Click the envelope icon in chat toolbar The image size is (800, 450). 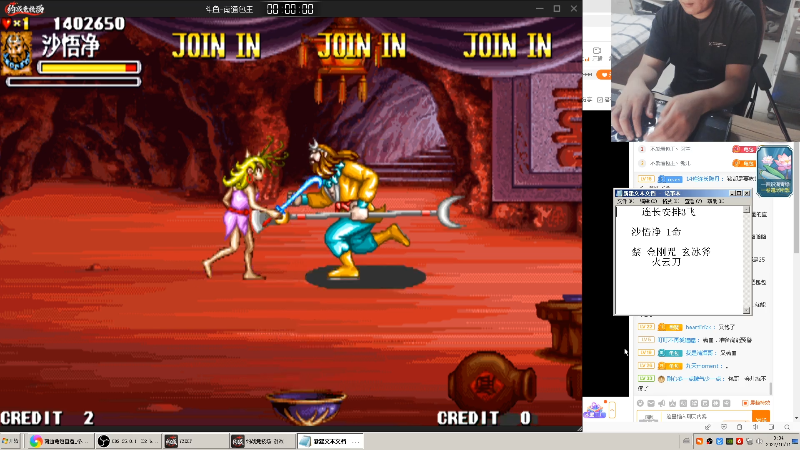click(x=651, y=404)
